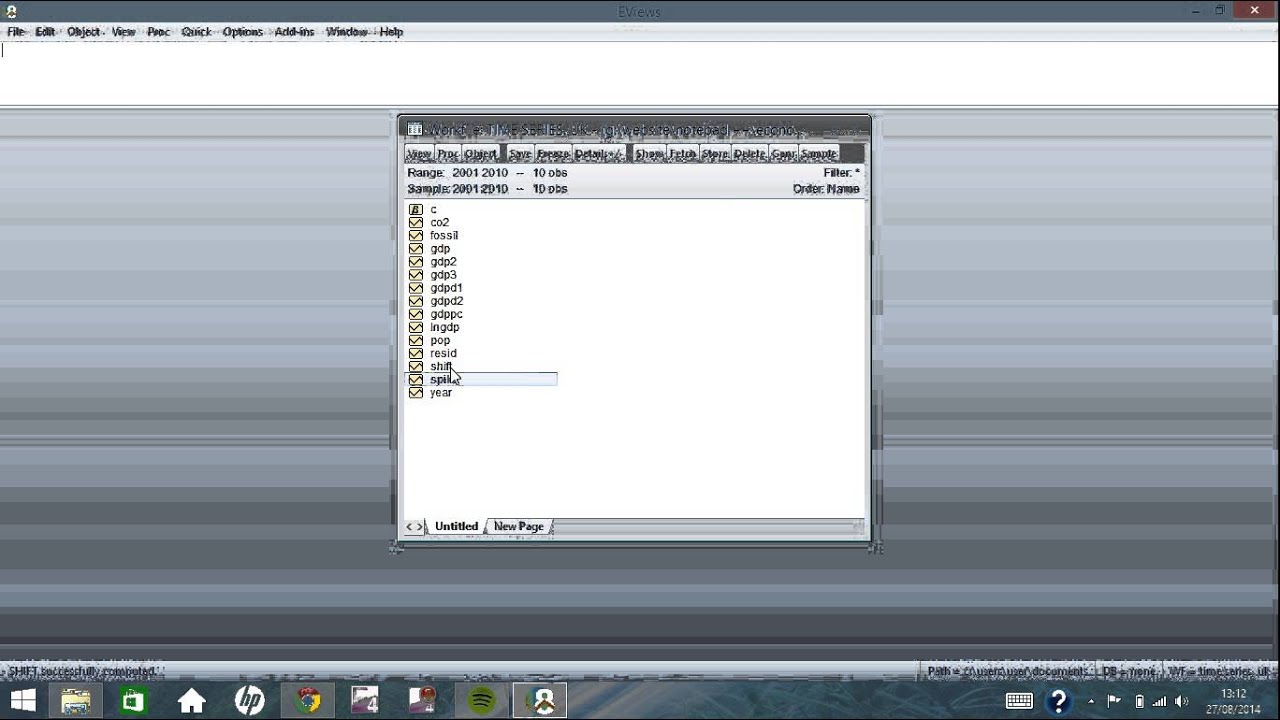
Task: Show hidden system tray icons
Action: click(x=1091, y=701)
